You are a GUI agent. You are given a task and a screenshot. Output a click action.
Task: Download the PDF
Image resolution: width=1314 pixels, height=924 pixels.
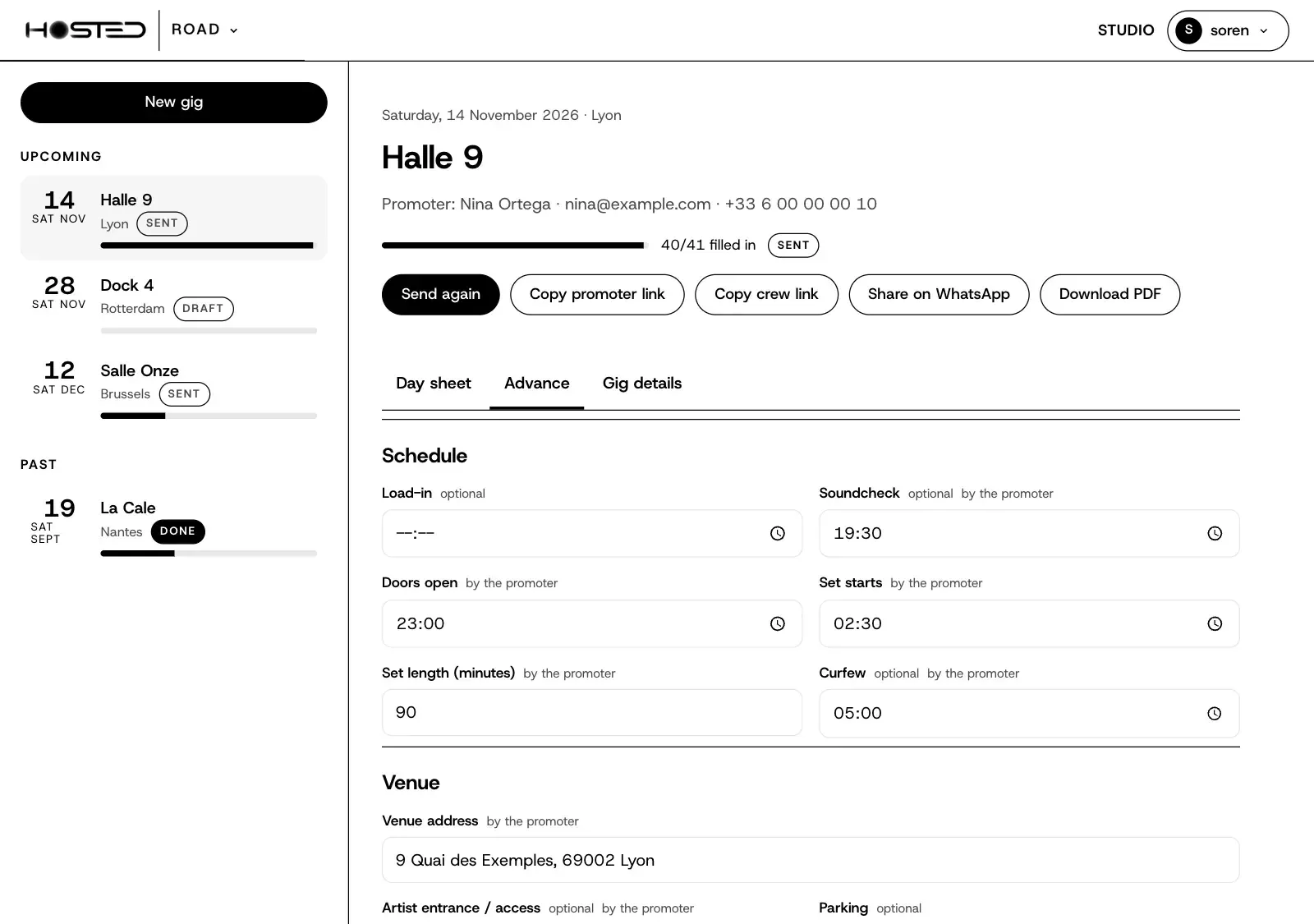click(x=1110, y=294)
